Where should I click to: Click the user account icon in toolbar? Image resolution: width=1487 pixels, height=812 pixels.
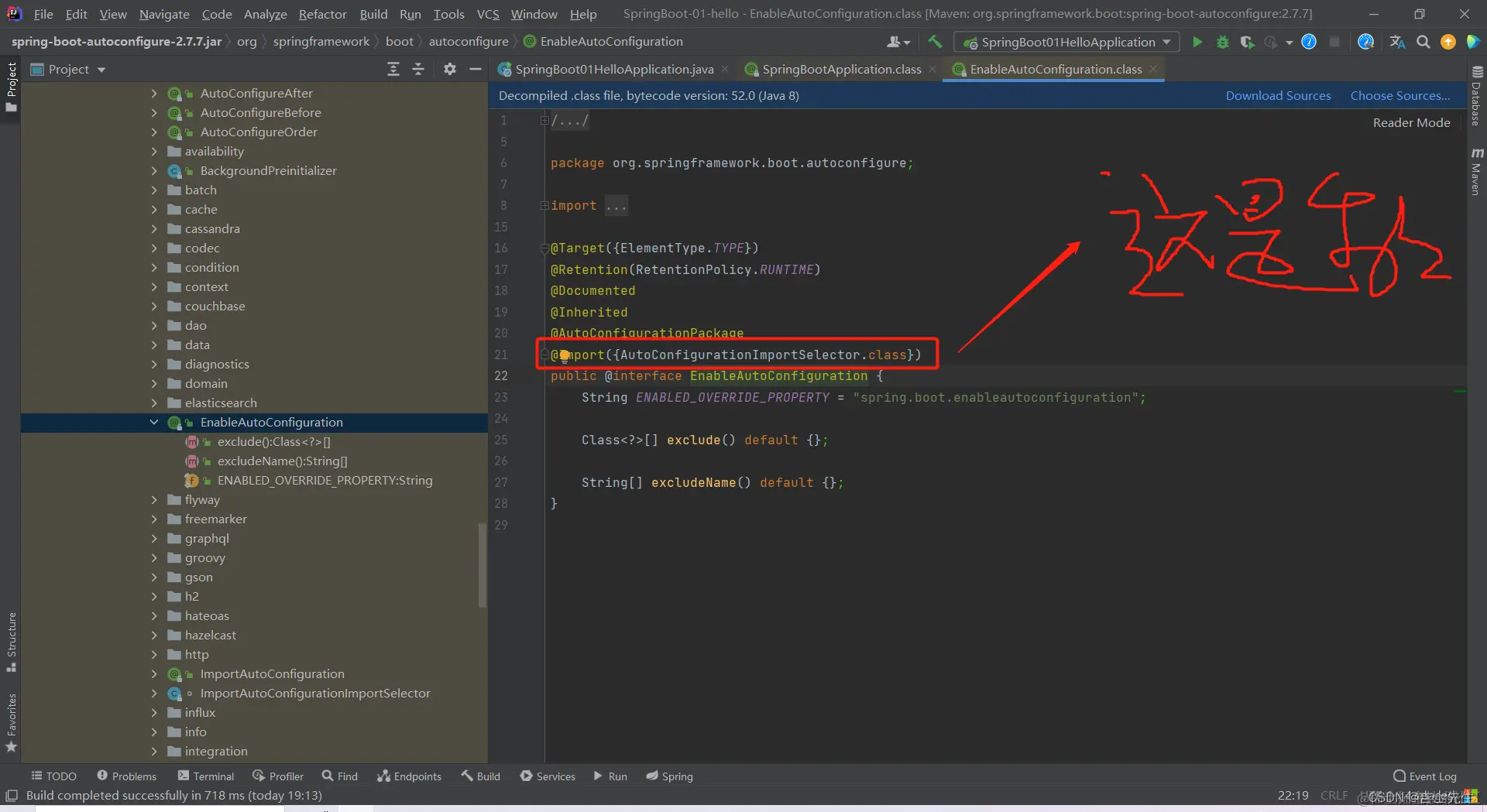click(x=898, y=42)
